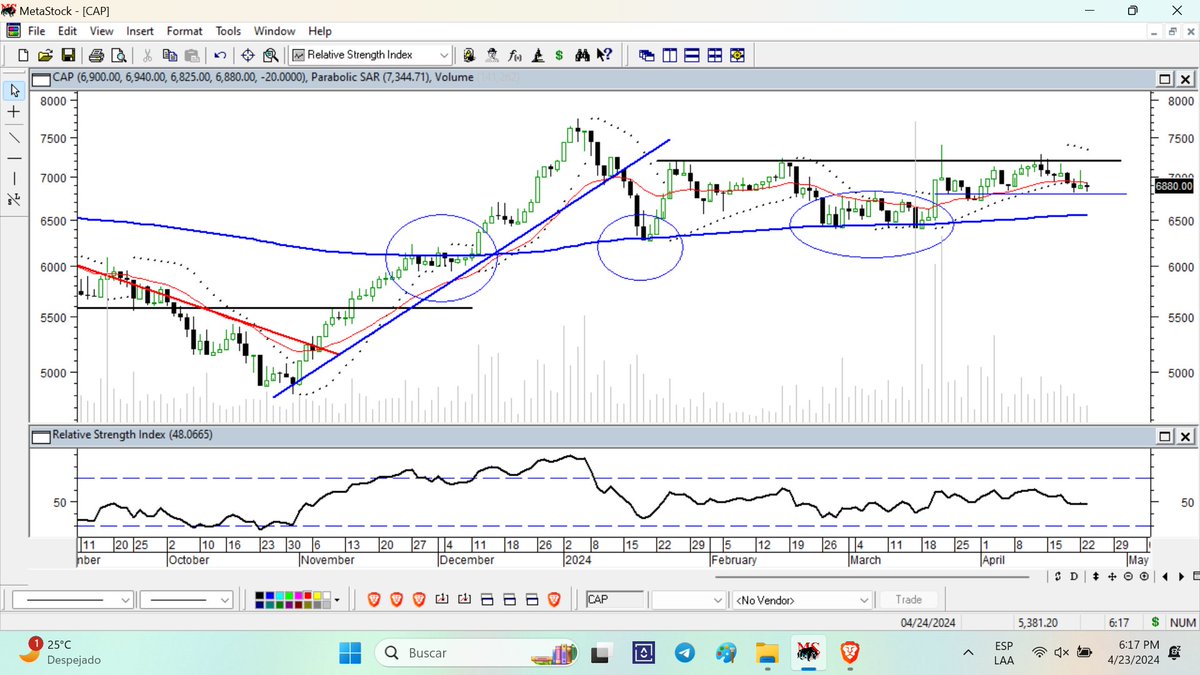
Task: Activate the What's This help pointer icon
Action: coord(604,55)
